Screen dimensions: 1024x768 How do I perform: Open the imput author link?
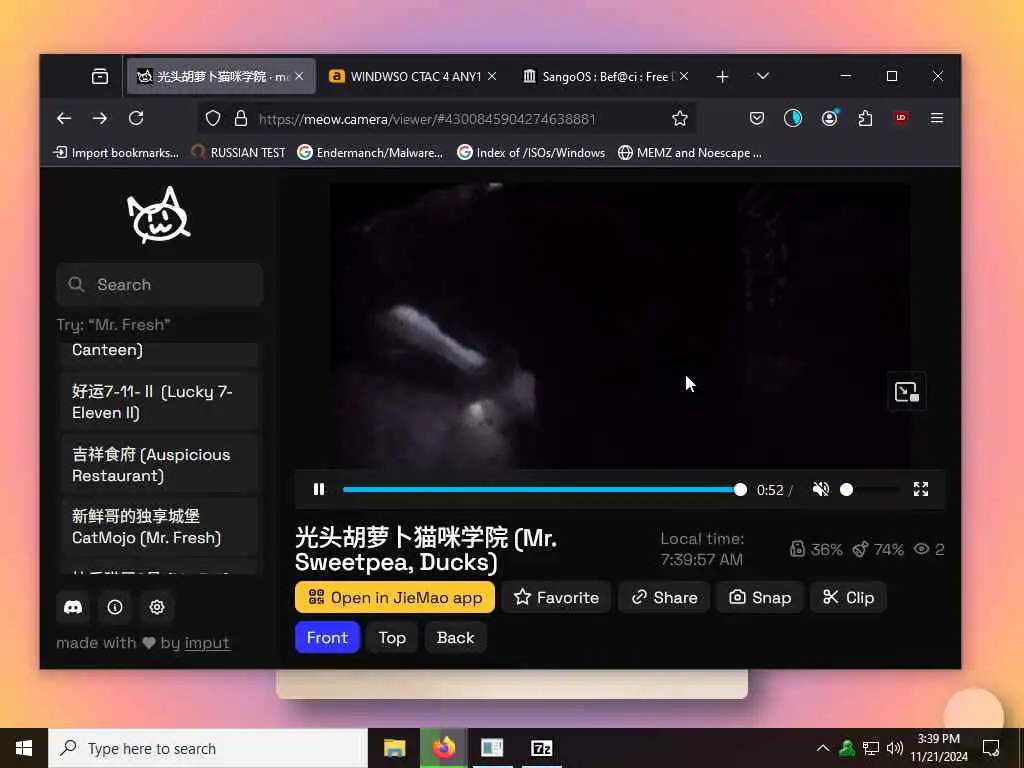207,643
